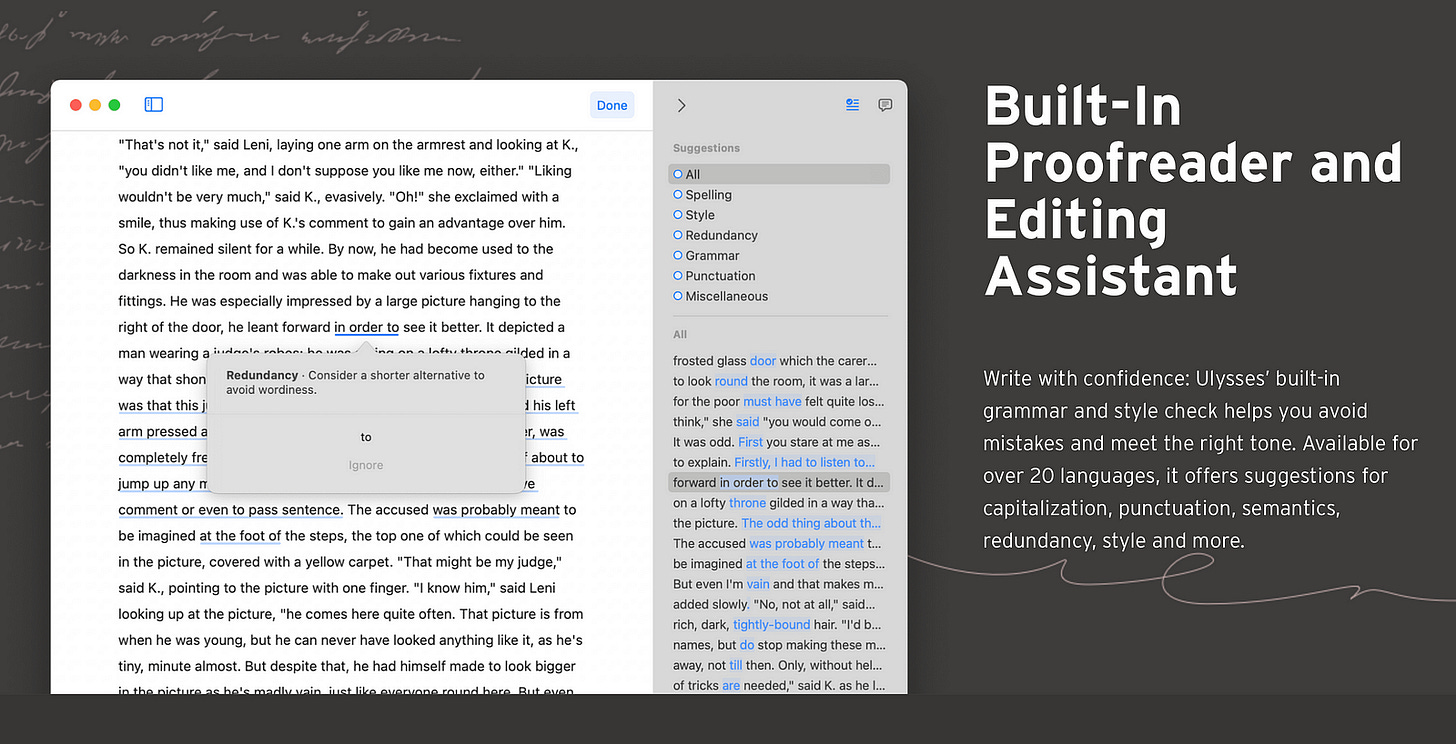1456x744 pixels.
Task: Click the Done button
Action: tap(612, 105)
